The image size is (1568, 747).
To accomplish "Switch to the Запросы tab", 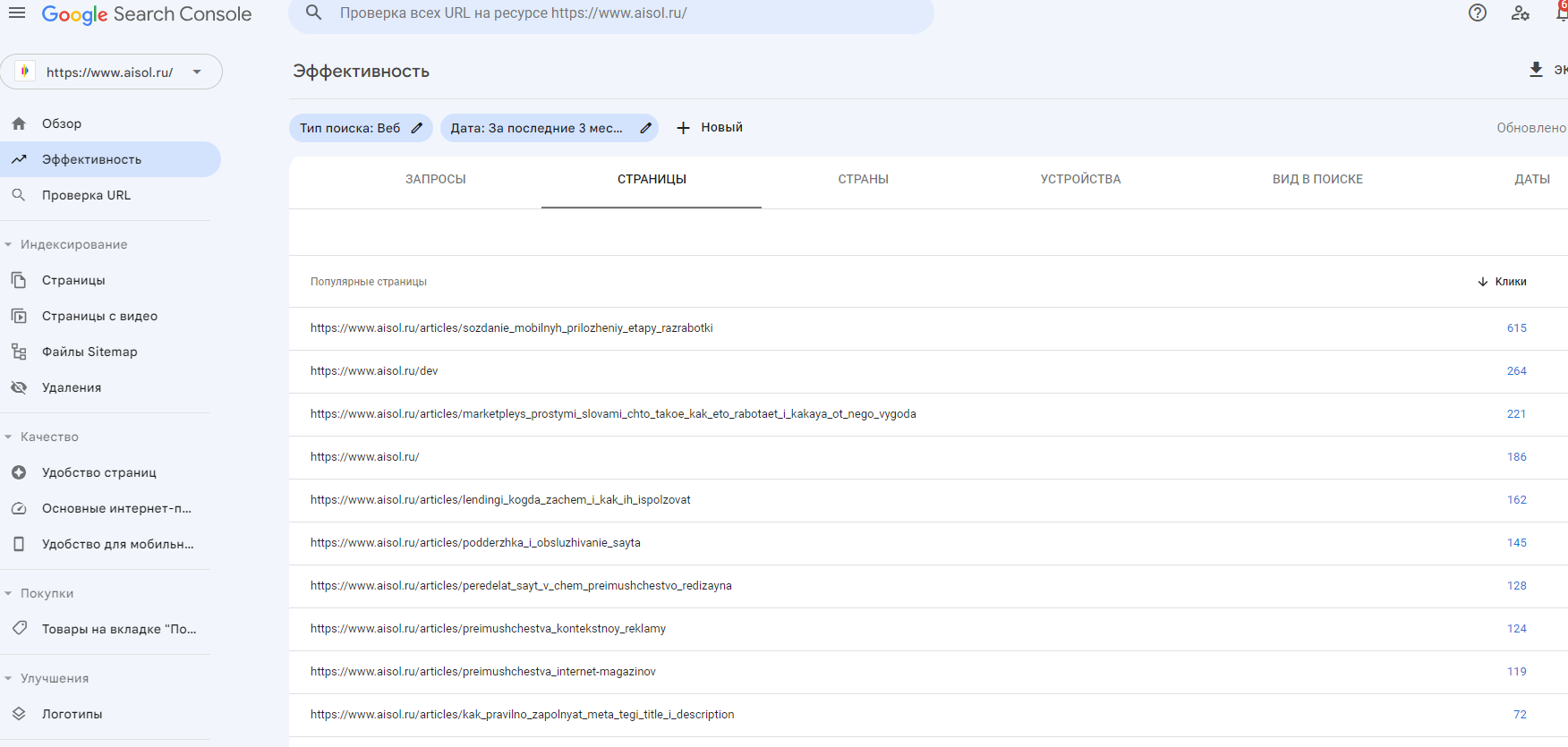I will [435, 179].
